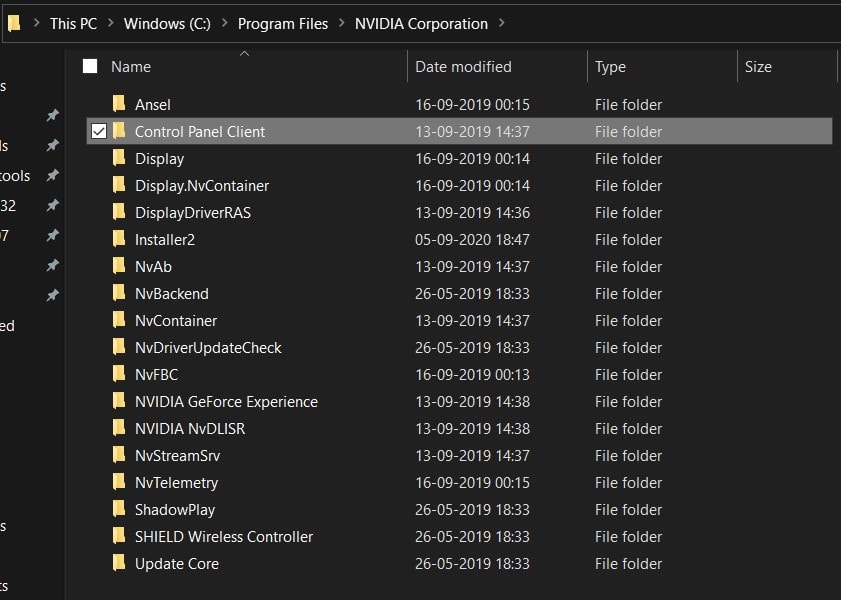Image resolution: width=841 pixels, height=600 pixels.
Task: Click the NVIDIA NvDLISR folder icon
Action: coord(119,427)
